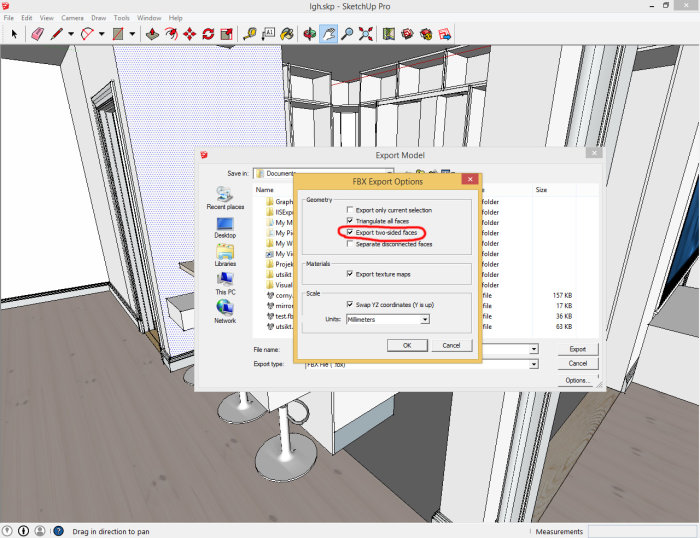Click the help question mark in status bar

[x=58, y=531]
